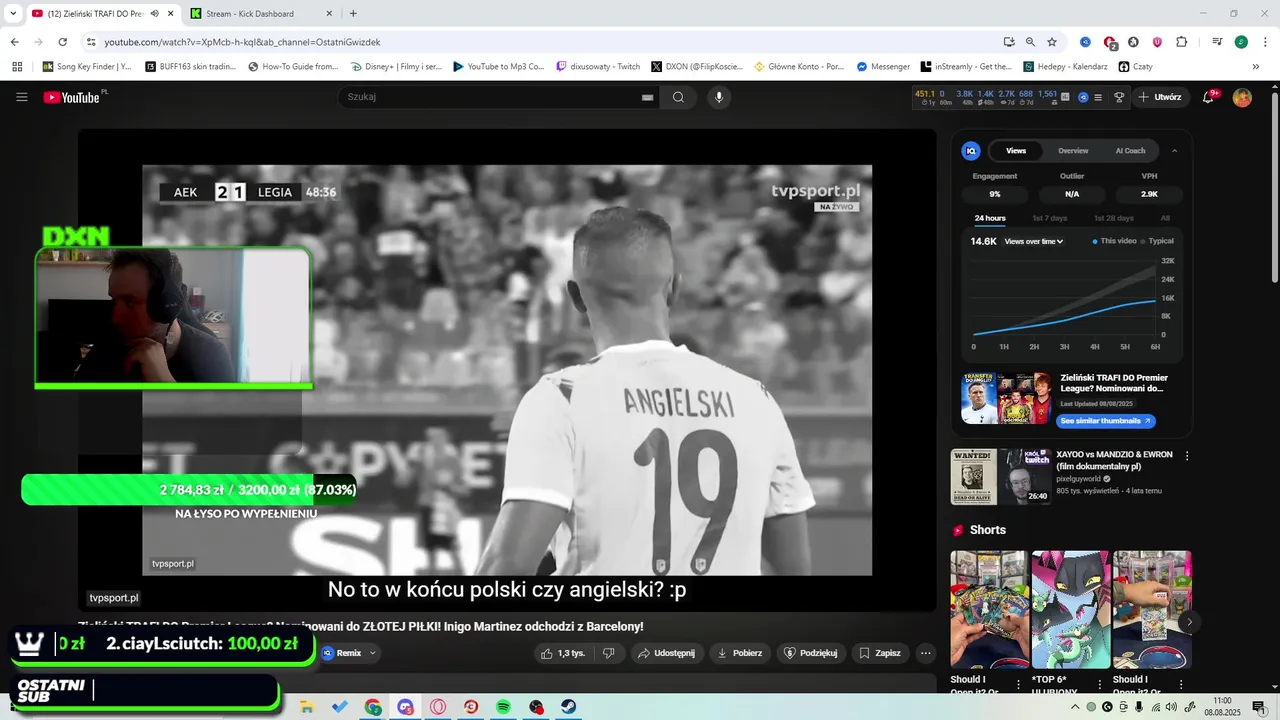The width and height of the screenshot is (1280, 720).
Task: Open Chrome extensions puzzle icon
Action: [1181, 42]
